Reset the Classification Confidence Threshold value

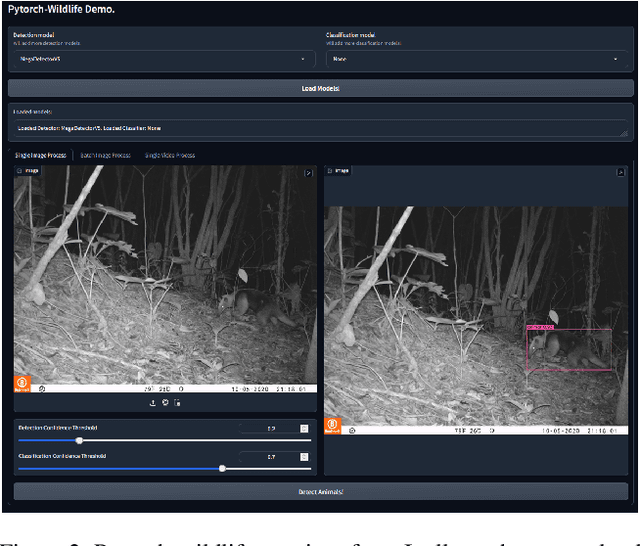coord(304,457)
